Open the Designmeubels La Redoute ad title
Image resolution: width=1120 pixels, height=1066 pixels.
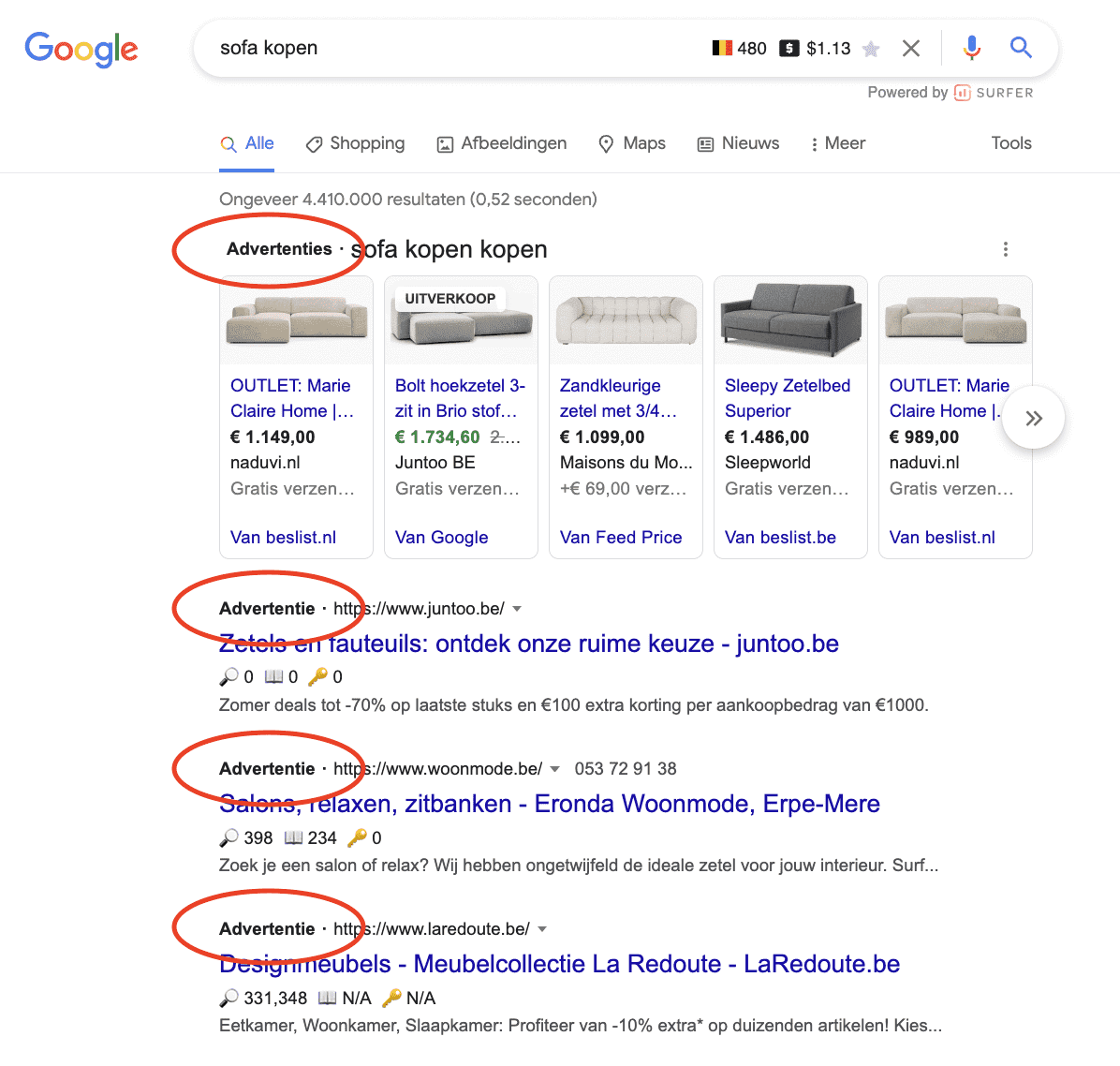(559, 964)
